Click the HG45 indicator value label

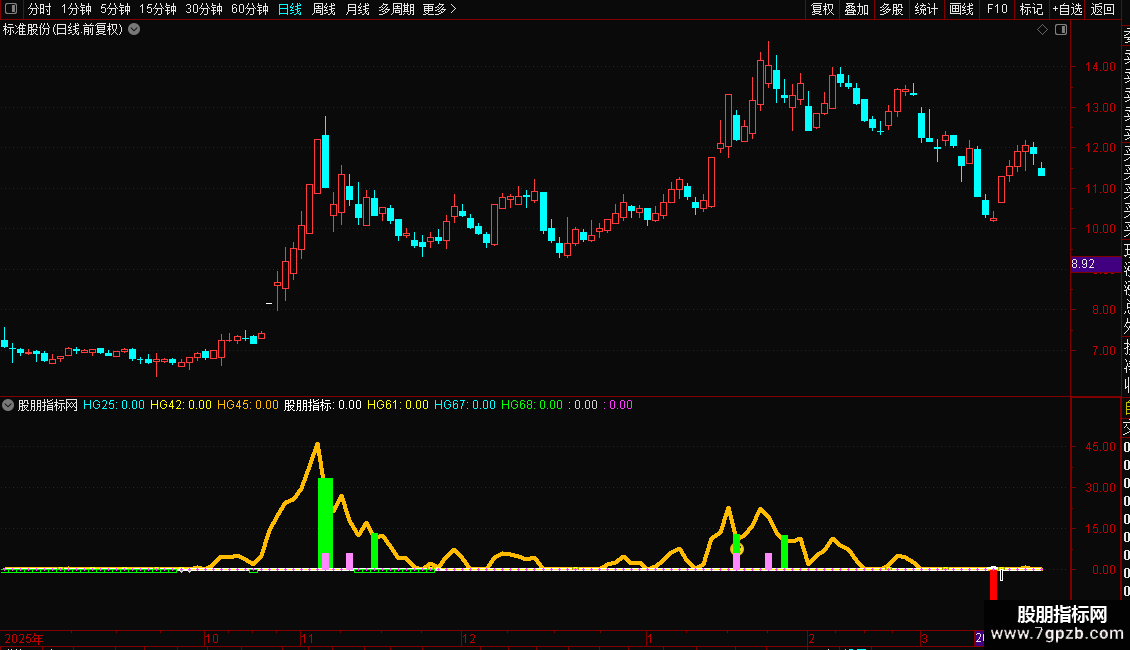click(x=247, y=405)
